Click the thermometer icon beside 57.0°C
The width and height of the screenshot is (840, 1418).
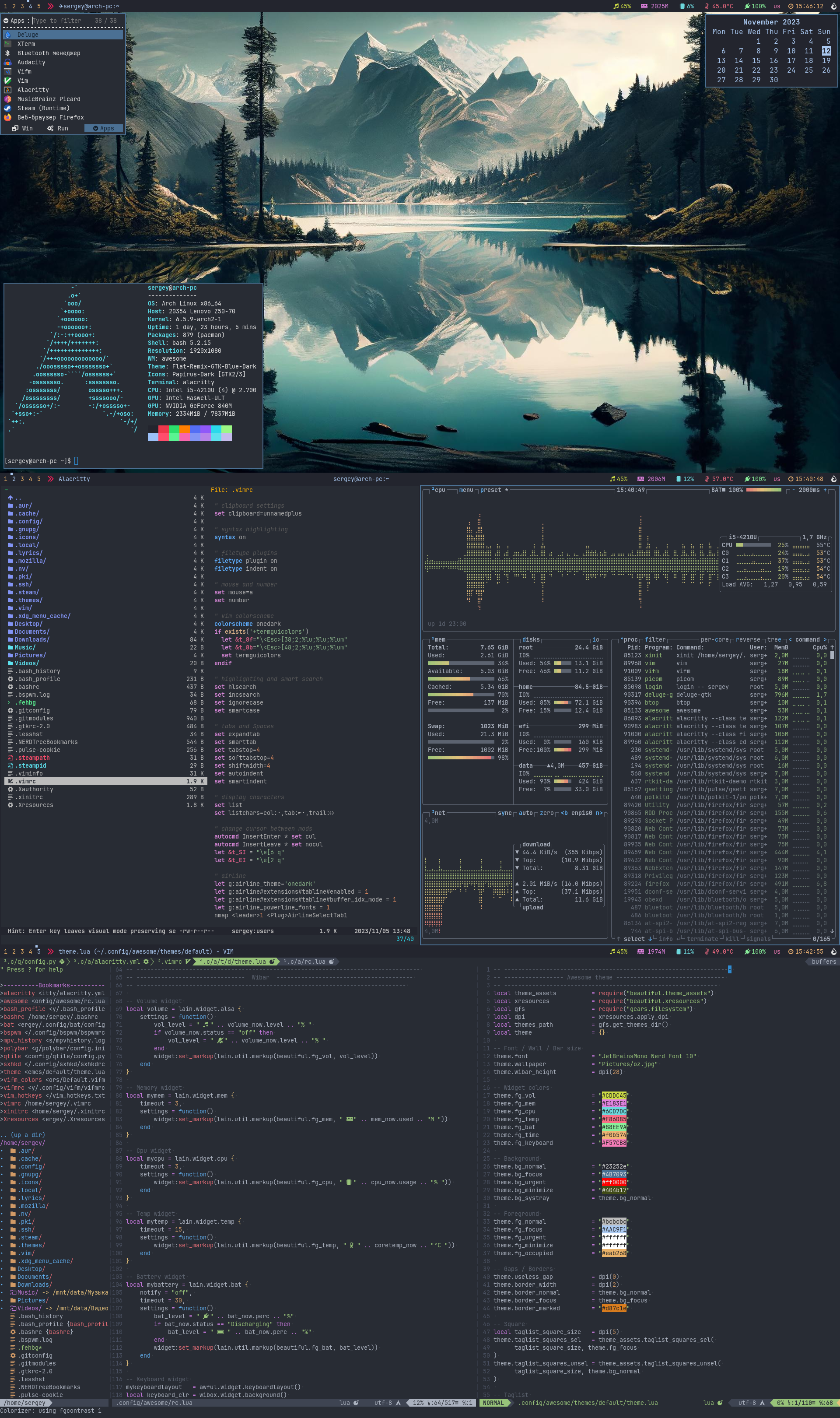click(x=707, y=479)
